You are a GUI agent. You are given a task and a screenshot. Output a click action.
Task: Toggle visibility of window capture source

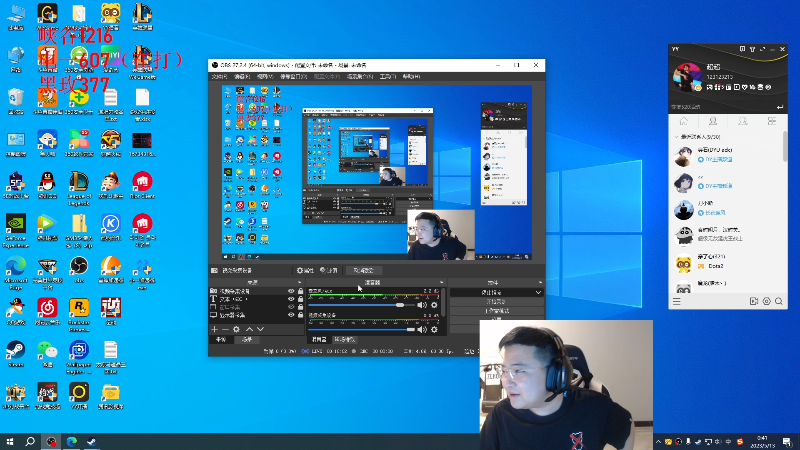point(291,307)
